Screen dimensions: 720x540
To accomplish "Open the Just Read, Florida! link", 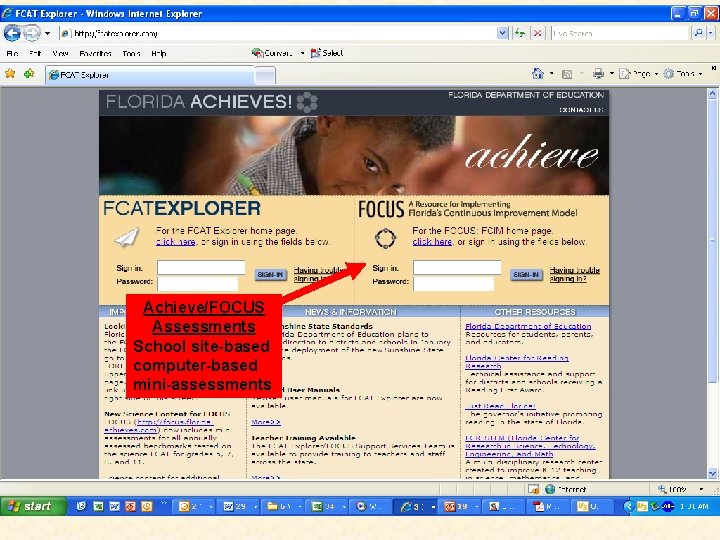I will [500, 406].
